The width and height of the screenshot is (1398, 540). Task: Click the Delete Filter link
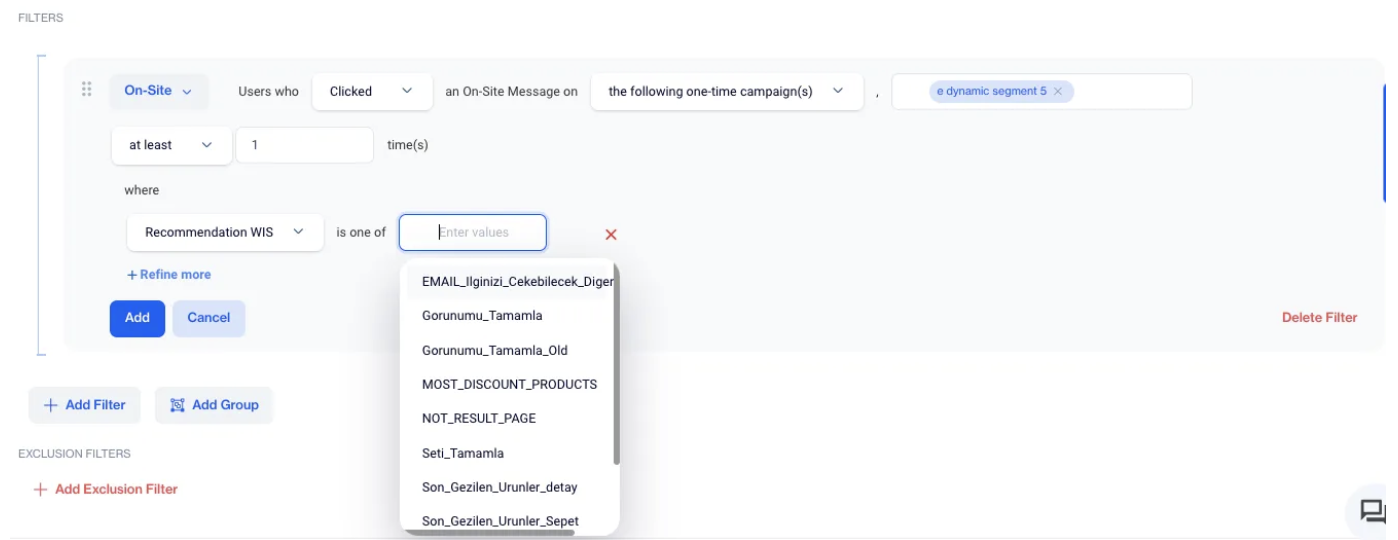click(1319, 318)
